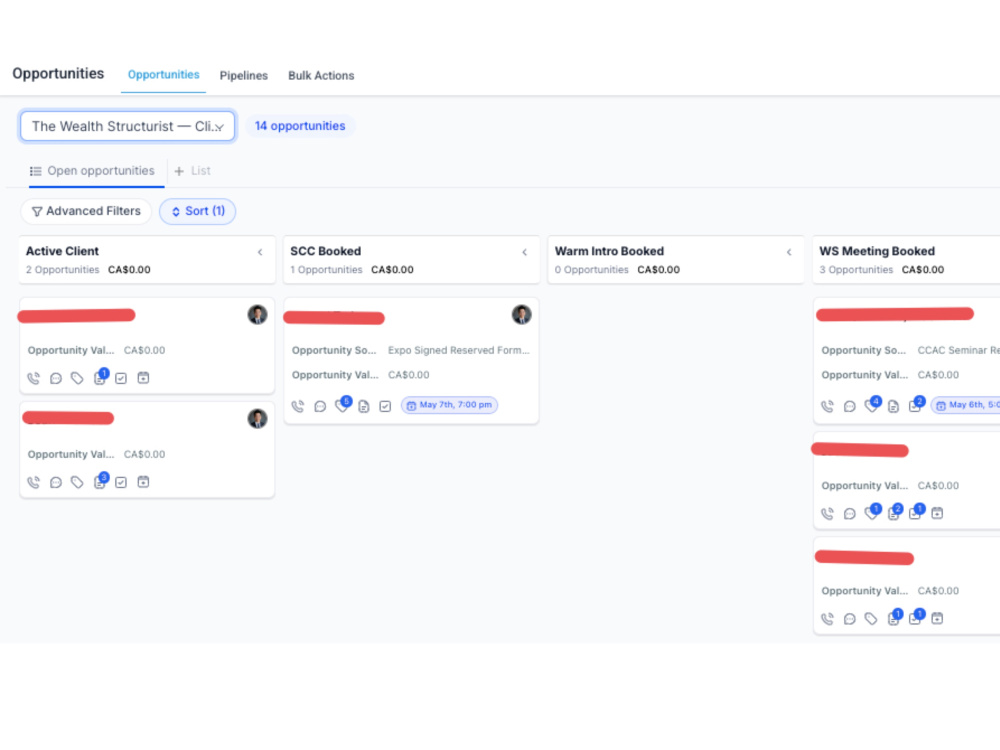
Task: Open notes icon showing badge 1 in Active Client
Action: click(x=100, y=377)
